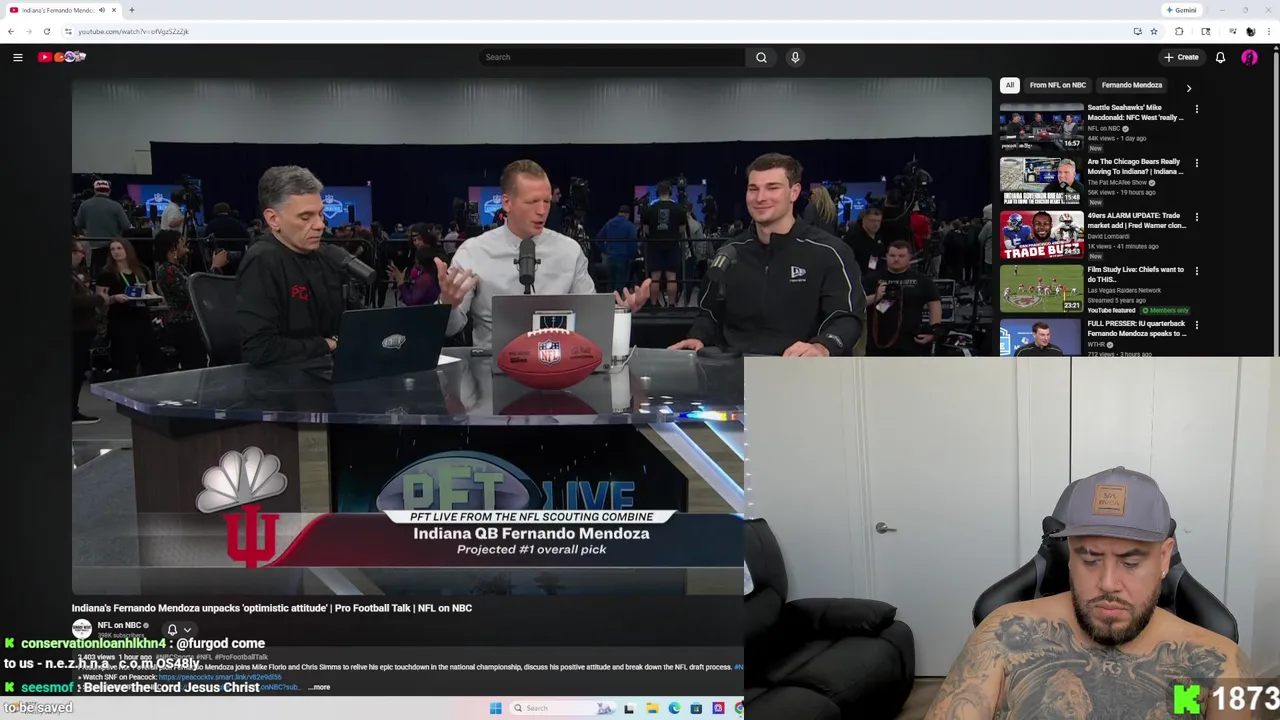
Task: Open options menu for Film Study video
Action: point(1196,271)
